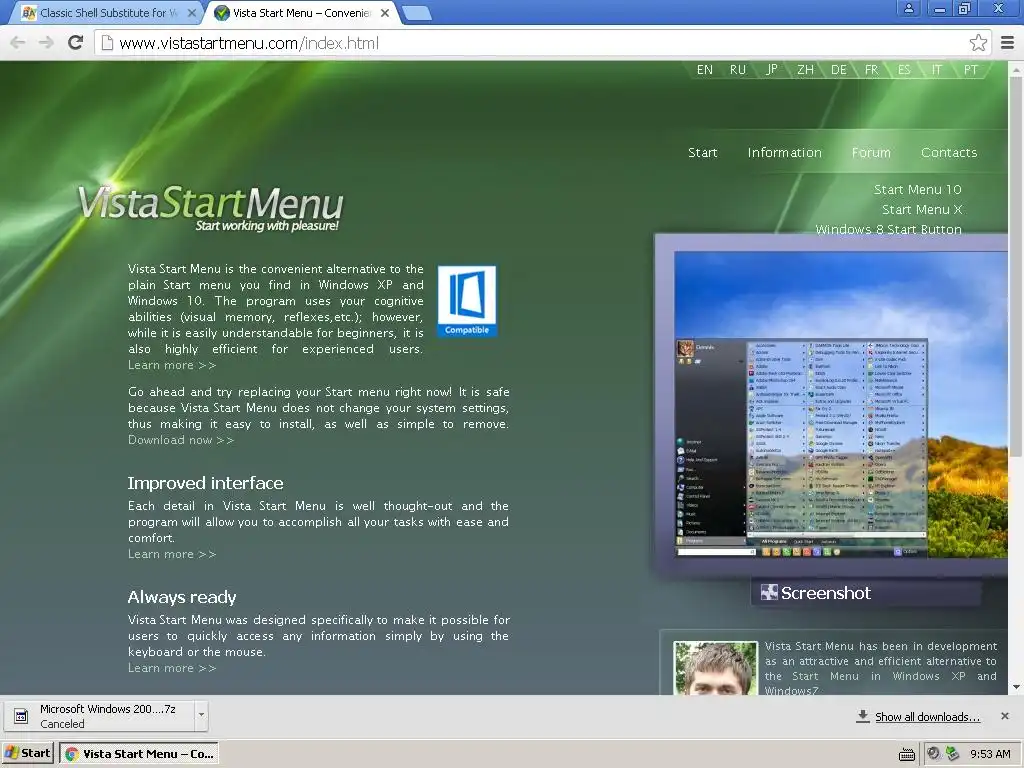
Task: Focus the address bar URL field
Action: tap(542, 43)
